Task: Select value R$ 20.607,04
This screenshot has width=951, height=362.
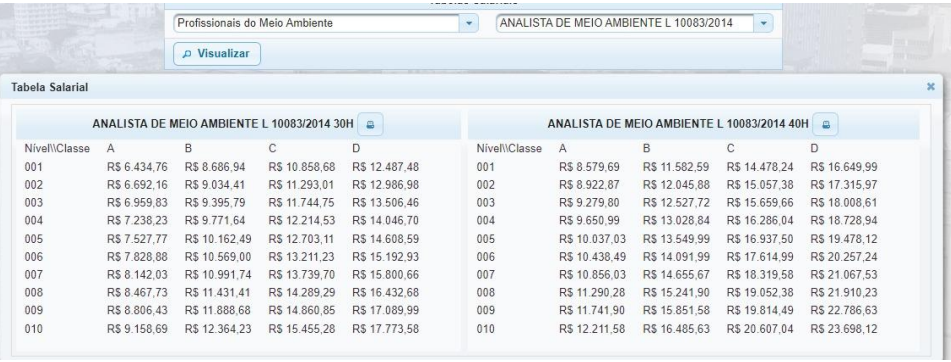Action: tap(760, 329)
